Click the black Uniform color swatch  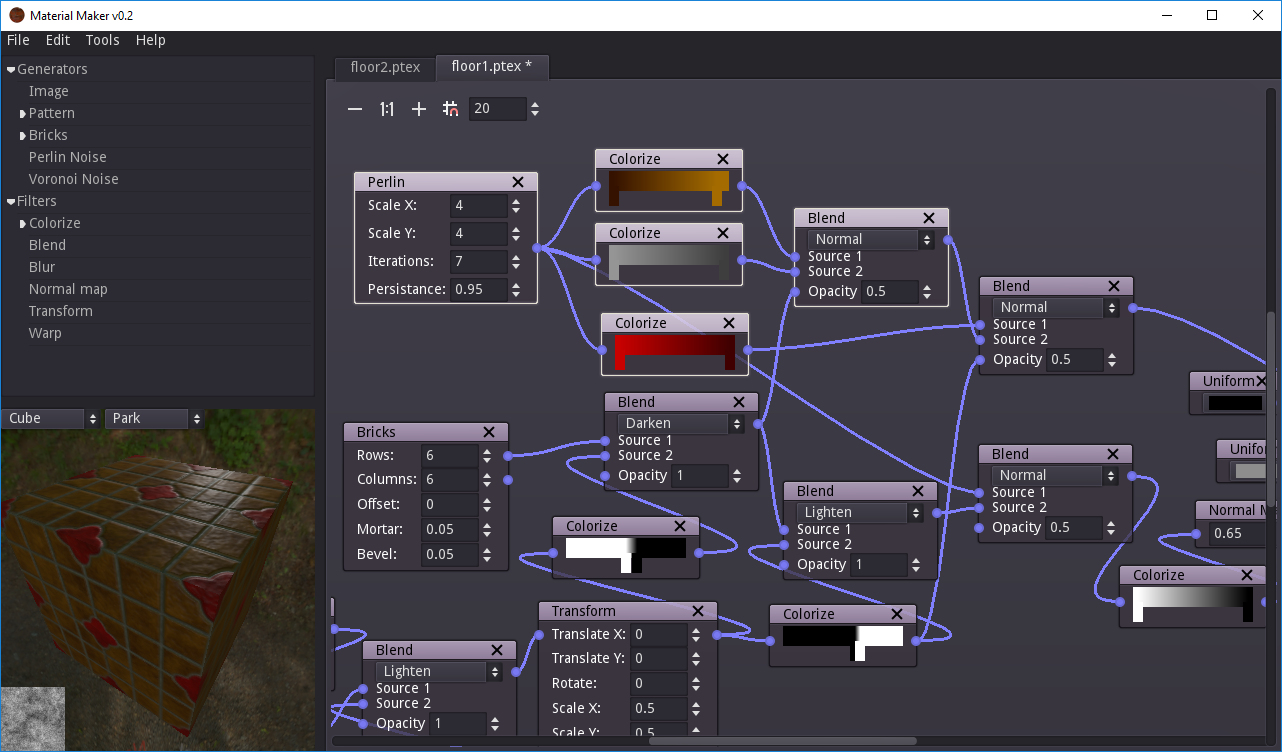[x=1235, y=403]
